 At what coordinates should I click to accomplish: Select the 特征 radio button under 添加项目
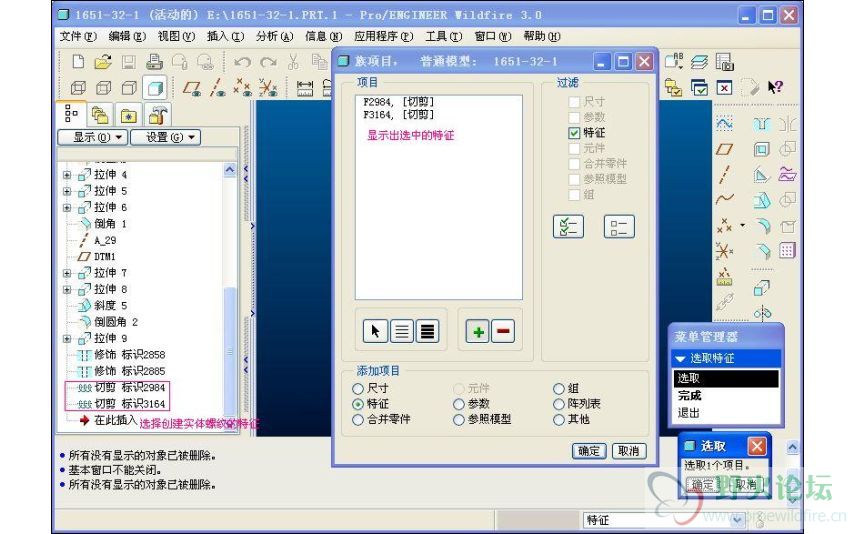point(358,404)
